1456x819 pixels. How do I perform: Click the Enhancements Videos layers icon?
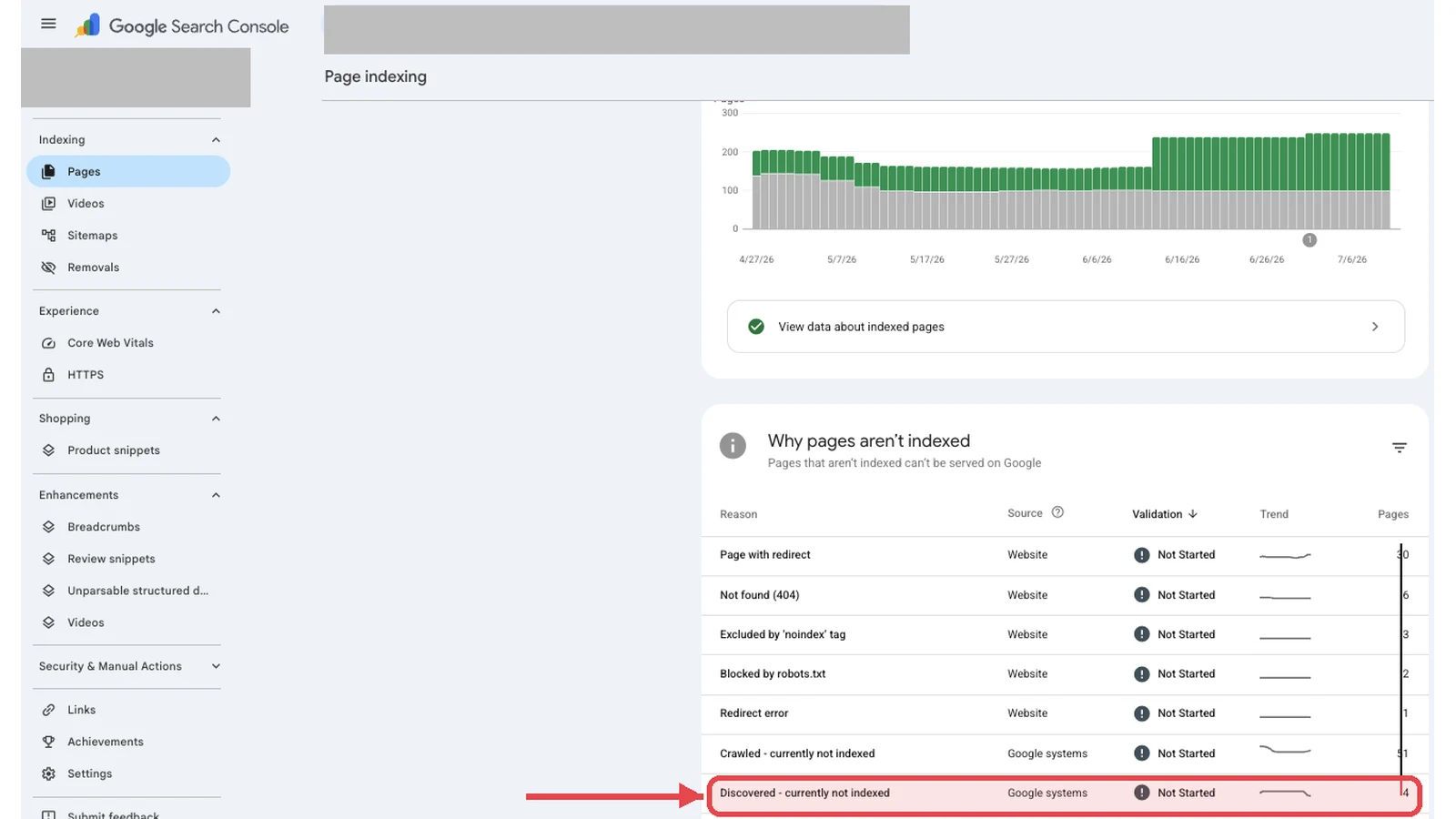tap(48, 622)
